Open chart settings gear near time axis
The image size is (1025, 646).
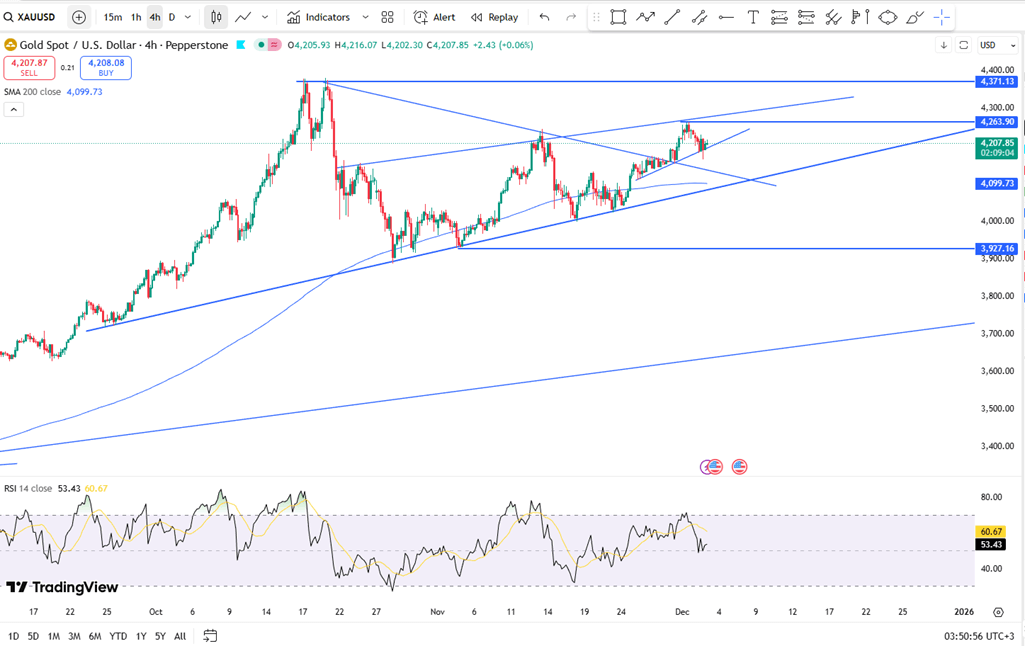(998, 612)
